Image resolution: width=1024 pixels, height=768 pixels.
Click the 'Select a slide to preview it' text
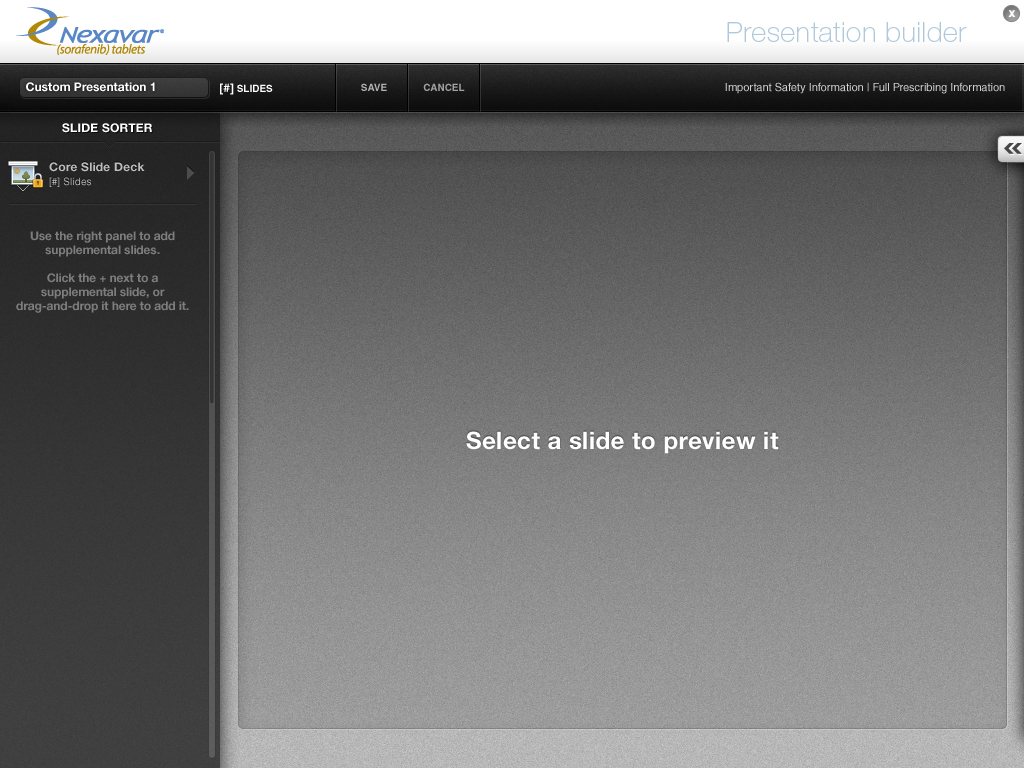coord(622,441)
